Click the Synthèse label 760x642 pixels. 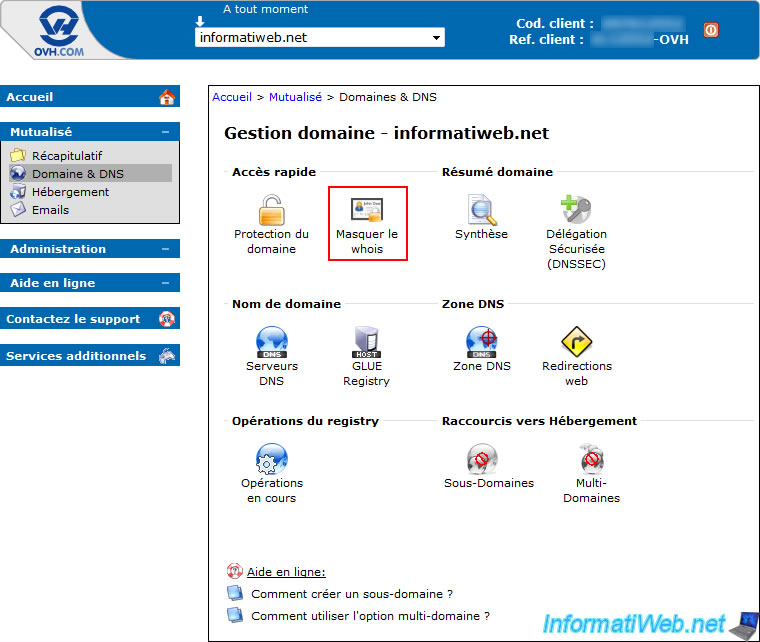[481, 234]
